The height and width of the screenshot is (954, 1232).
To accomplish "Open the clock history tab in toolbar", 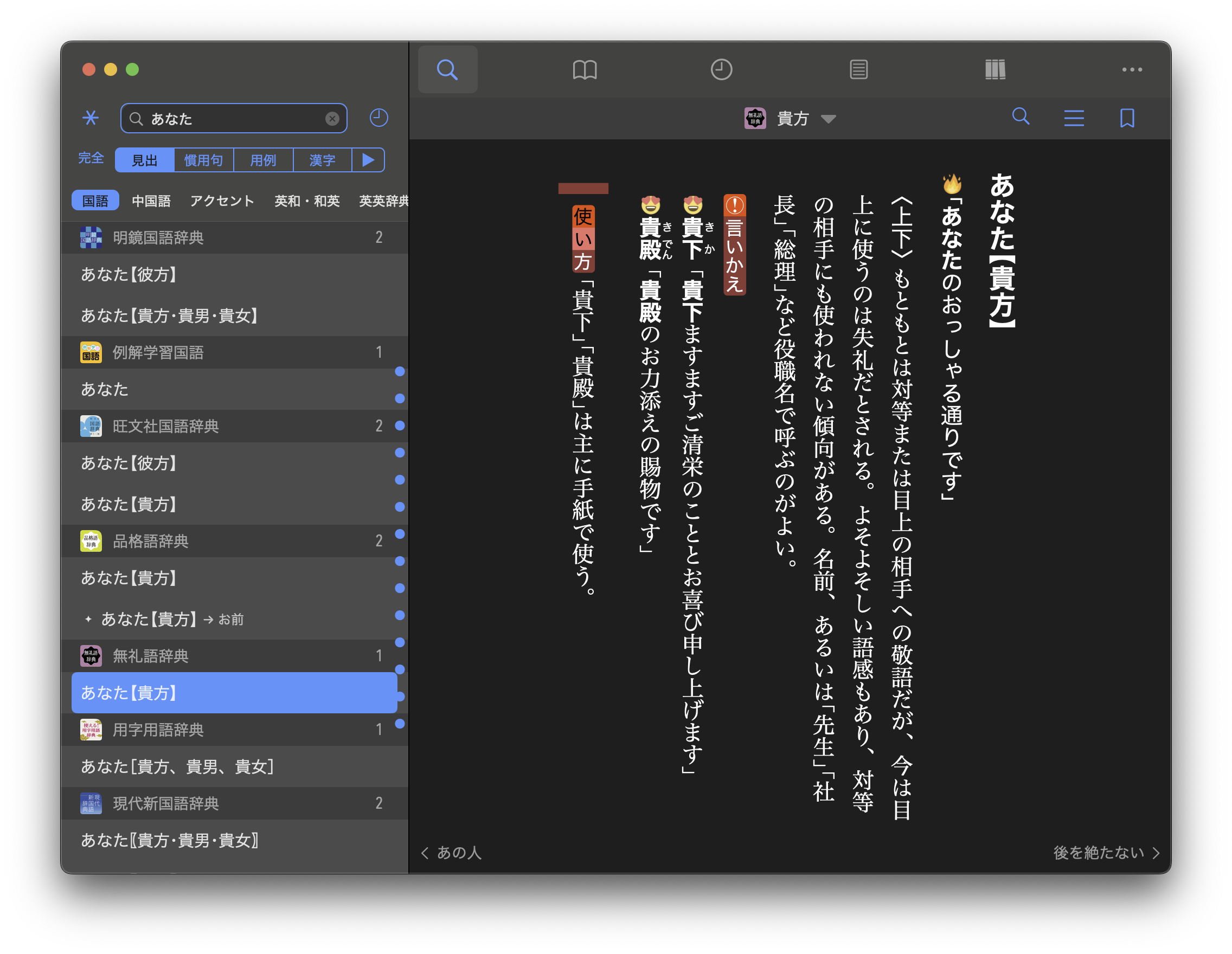I will pyautogui.click(x=721, y=69).
